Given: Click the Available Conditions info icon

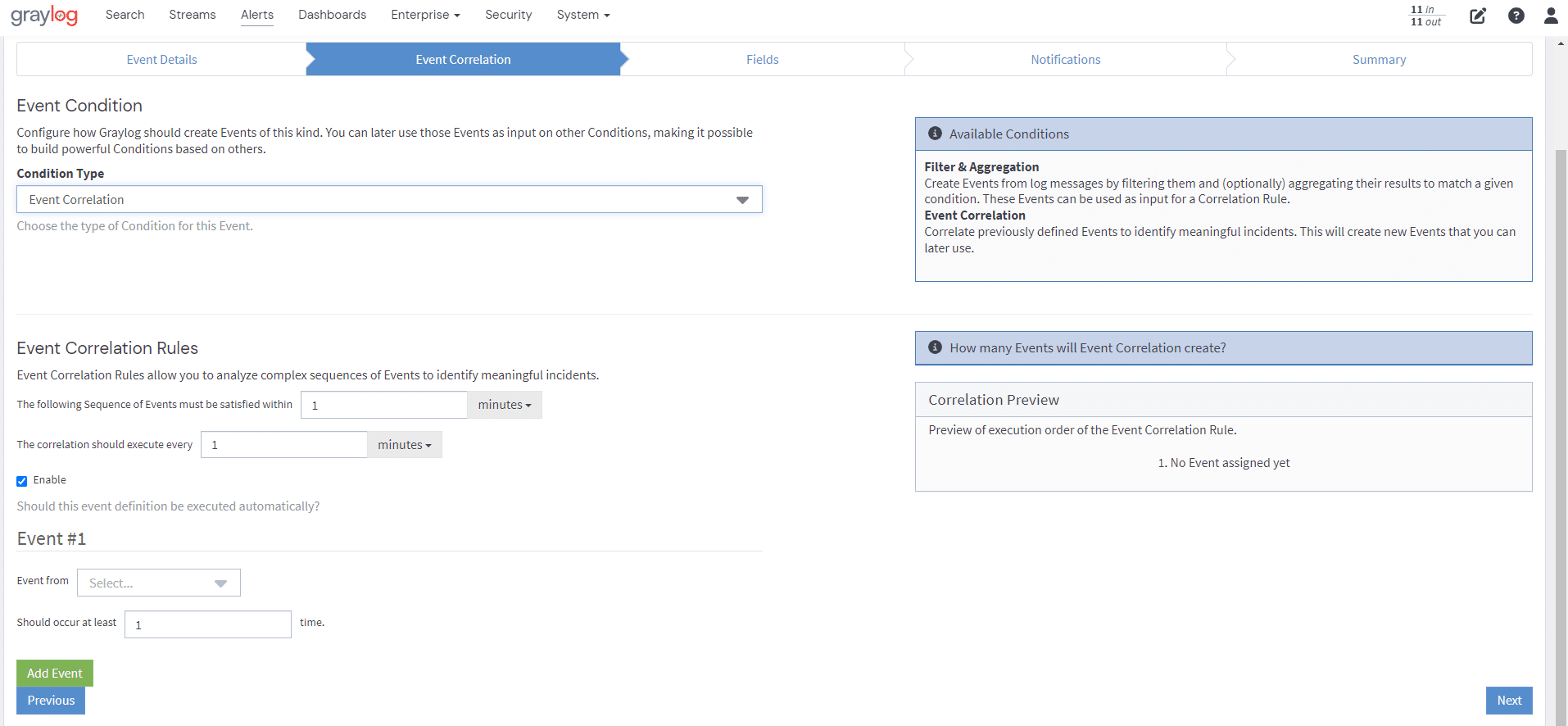Looking at the screenshot, I should point(935,134).
